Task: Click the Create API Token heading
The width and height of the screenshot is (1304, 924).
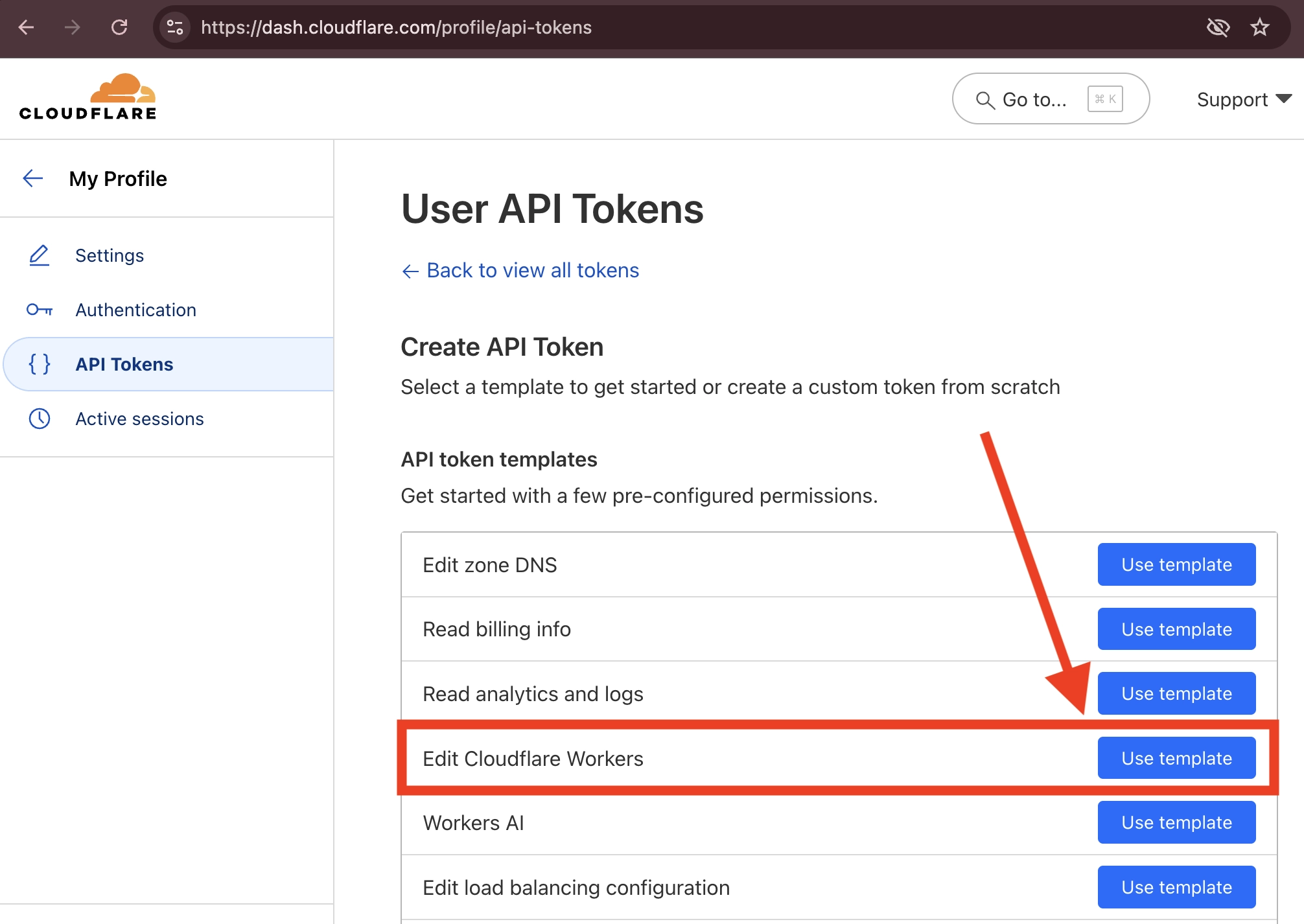Action: 502,347
